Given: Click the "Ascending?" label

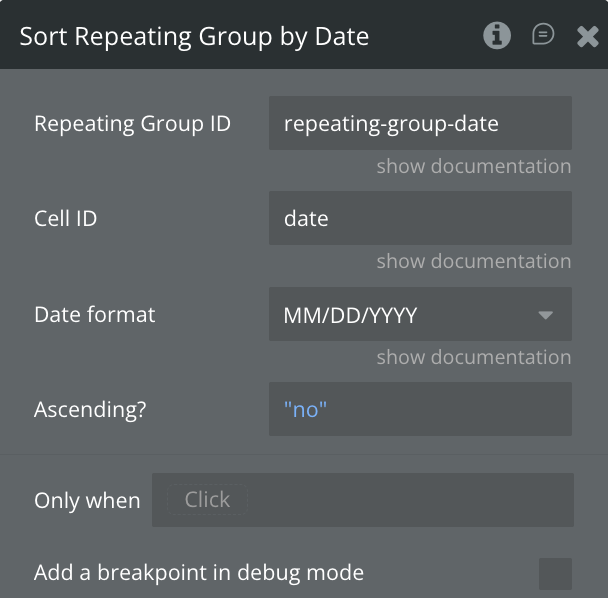Looking at the screenshot, I should click(x=91, y=409).
